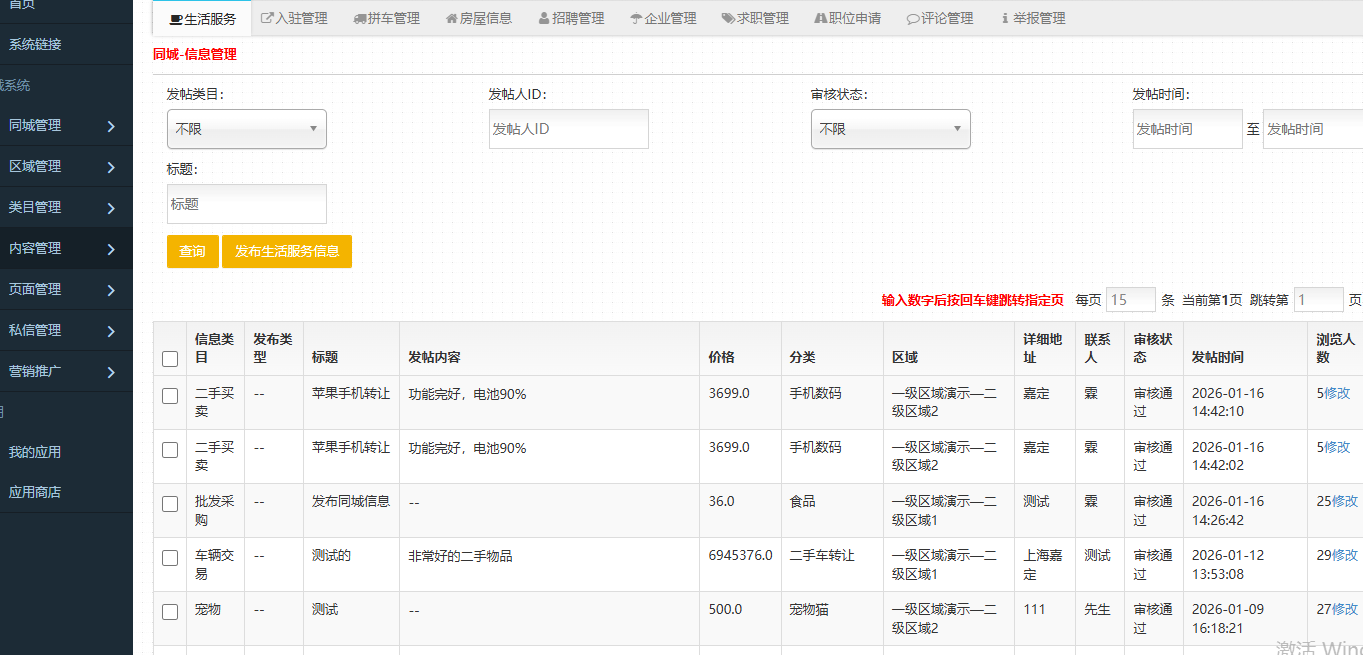Viewport: 1363px width, 655px height.
Task: Open the 审核状态 dropdown
Action: [x=890, y=129]
